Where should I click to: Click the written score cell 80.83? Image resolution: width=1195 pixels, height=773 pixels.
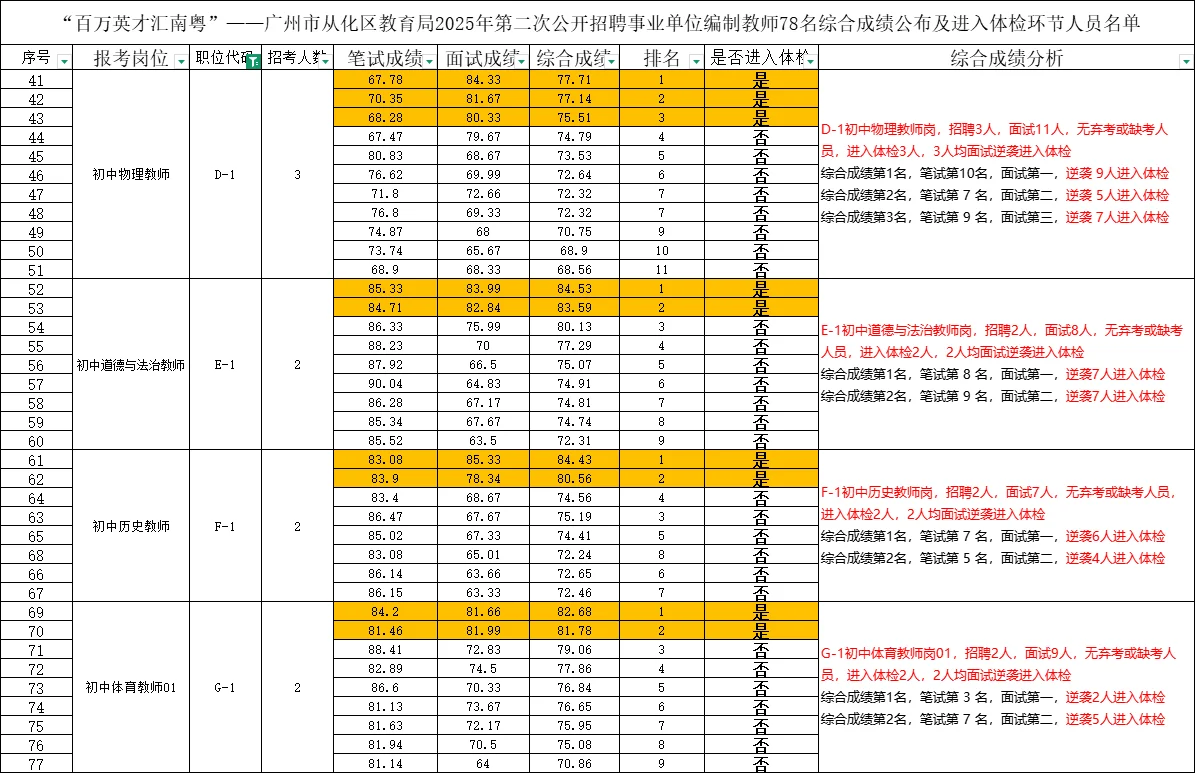click(386, 156)
